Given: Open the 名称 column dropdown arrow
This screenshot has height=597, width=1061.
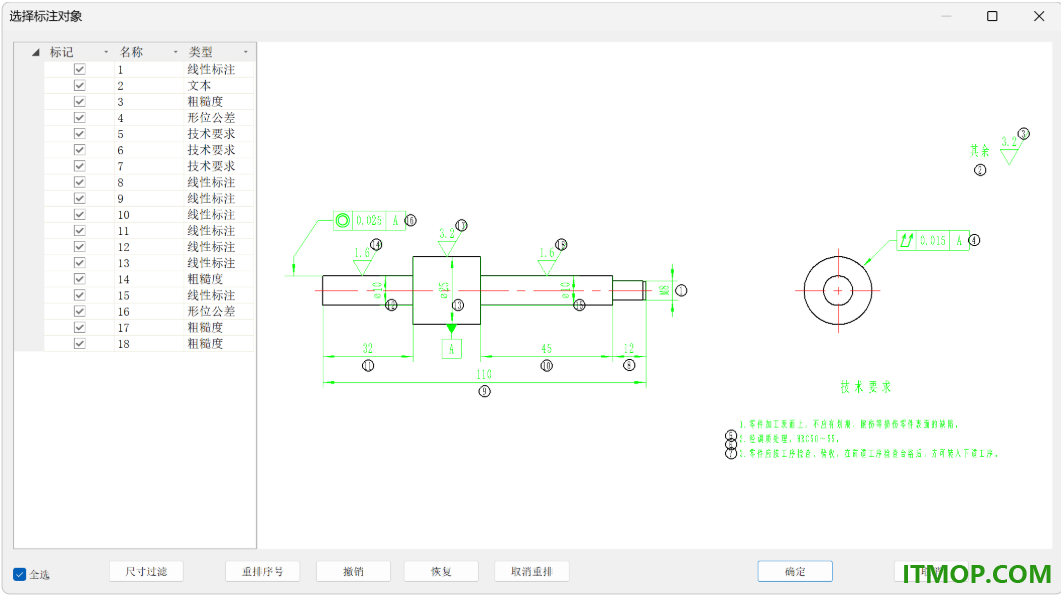Looking at the screenshot, I should point(175,52).
